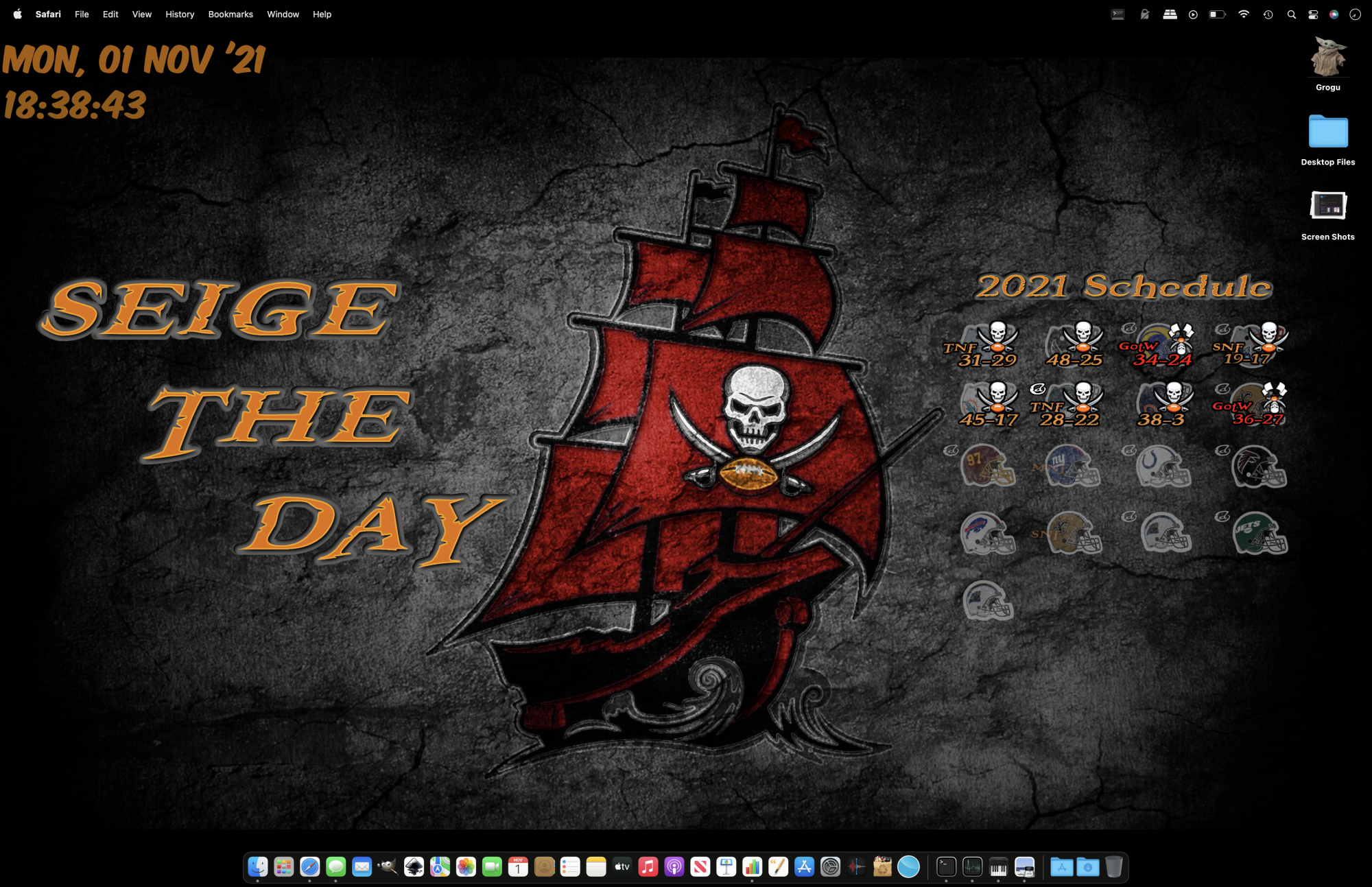Open Wi-Fi menu in menu bar
Image resolution: width=1372 pixels, height=887 pixels.
click(1244, 14)
